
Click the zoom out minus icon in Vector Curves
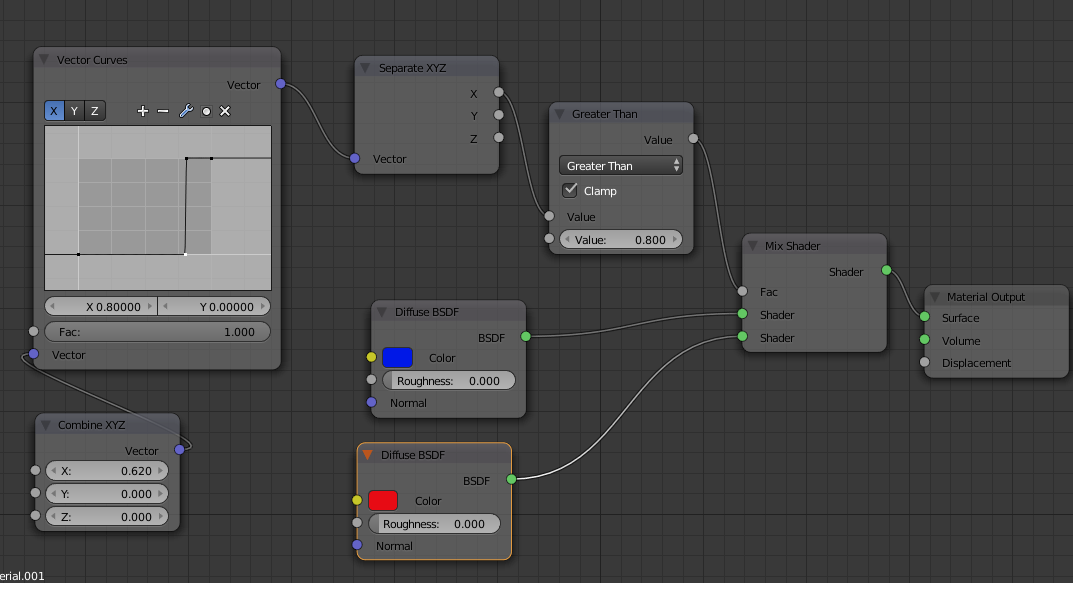[163, 111]
